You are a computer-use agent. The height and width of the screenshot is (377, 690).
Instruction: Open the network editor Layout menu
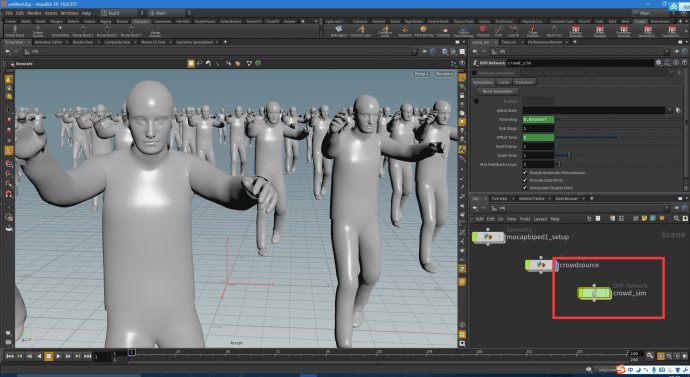540,219
